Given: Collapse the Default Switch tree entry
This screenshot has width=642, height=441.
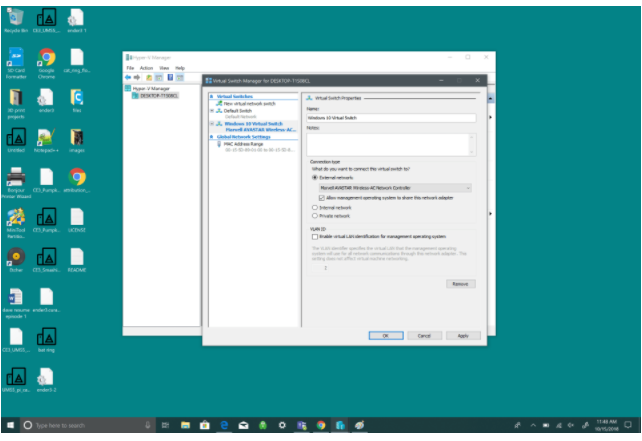Looking at the screenshot, I should coord(212,111).
